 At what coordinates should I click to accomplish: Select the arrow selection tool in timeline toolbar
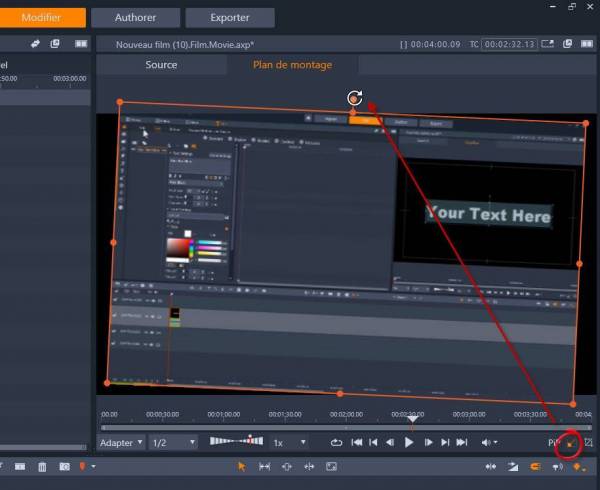(241, 467)
